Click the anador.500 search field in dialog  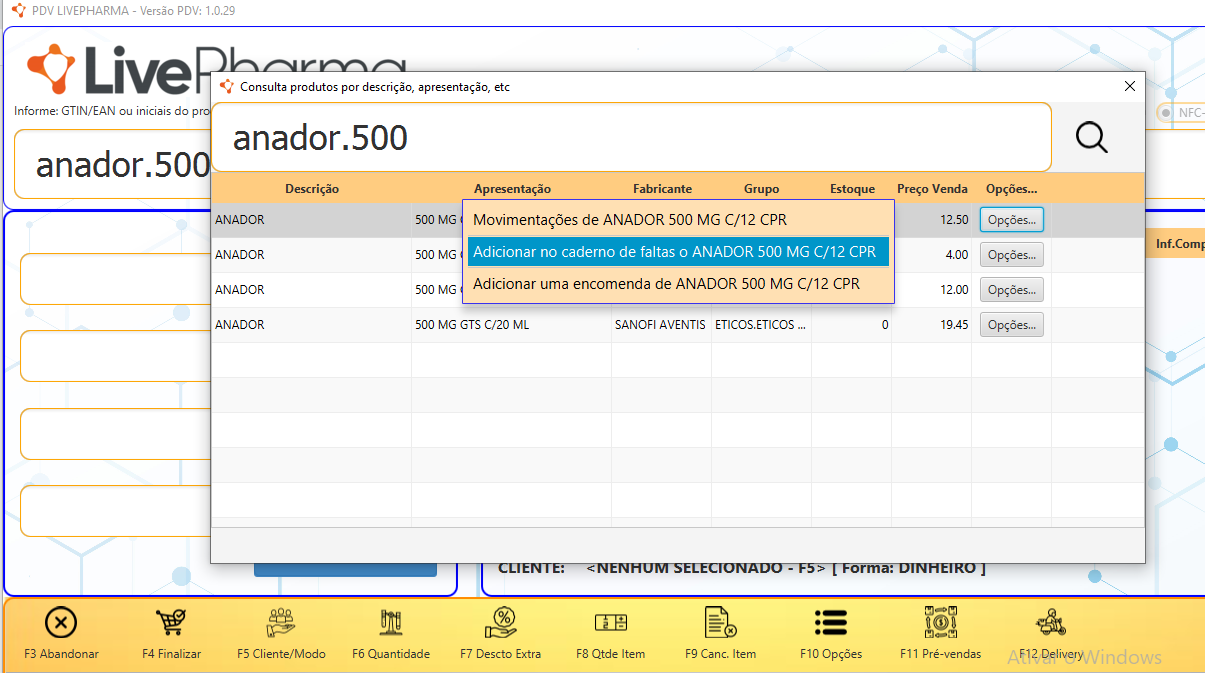tap(630, 137)
